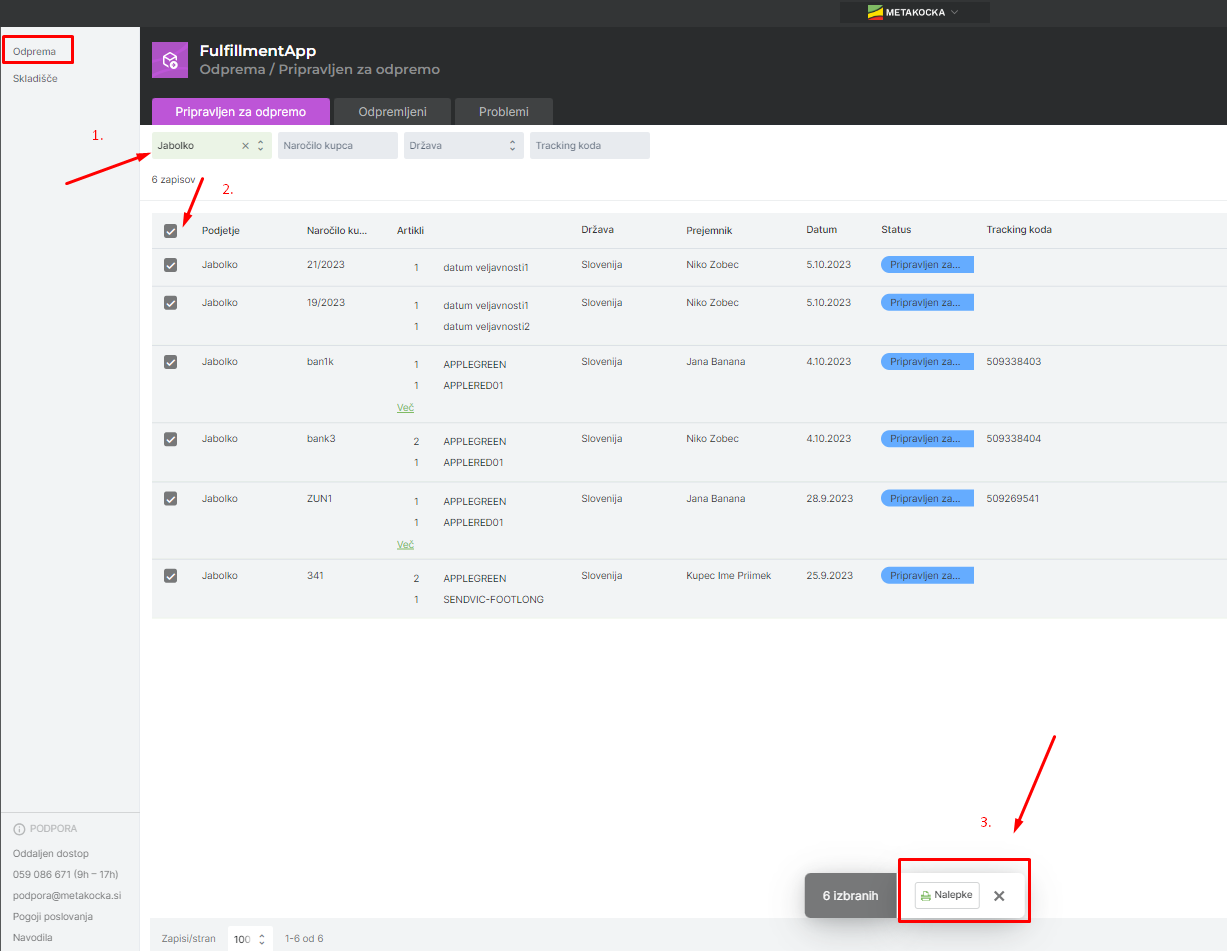Click order number ZUN1

[320, 499]
